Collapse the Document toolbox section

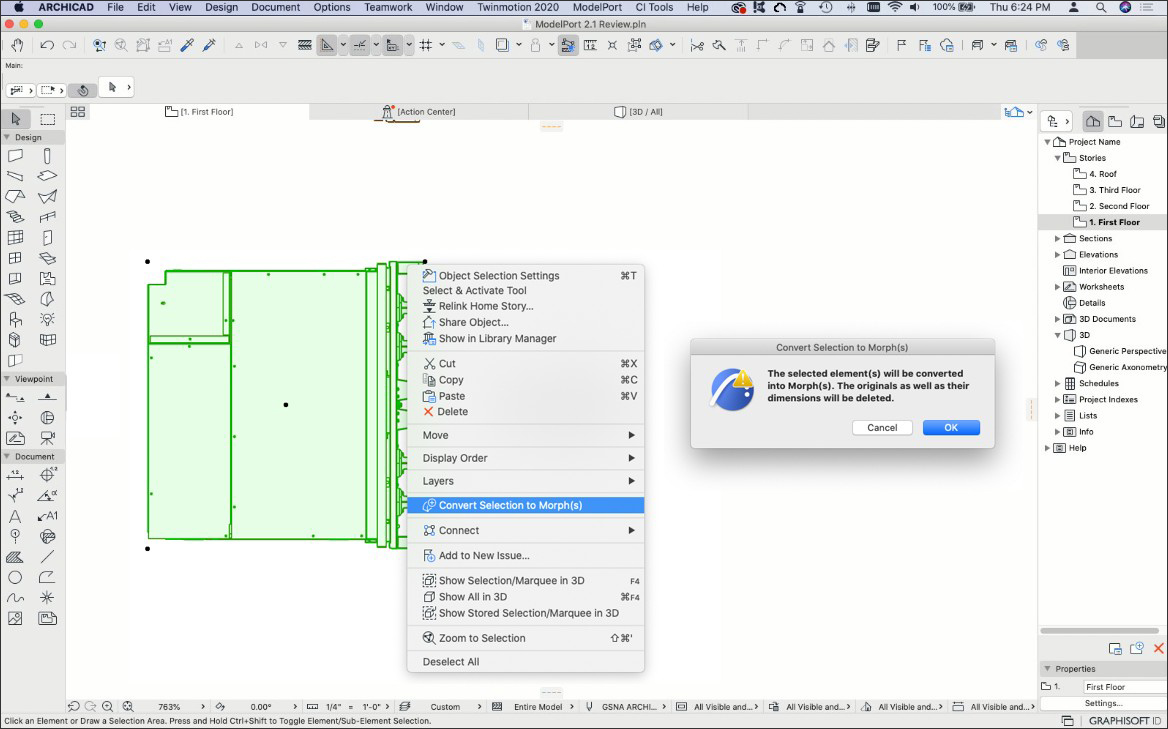click(7, 456)
